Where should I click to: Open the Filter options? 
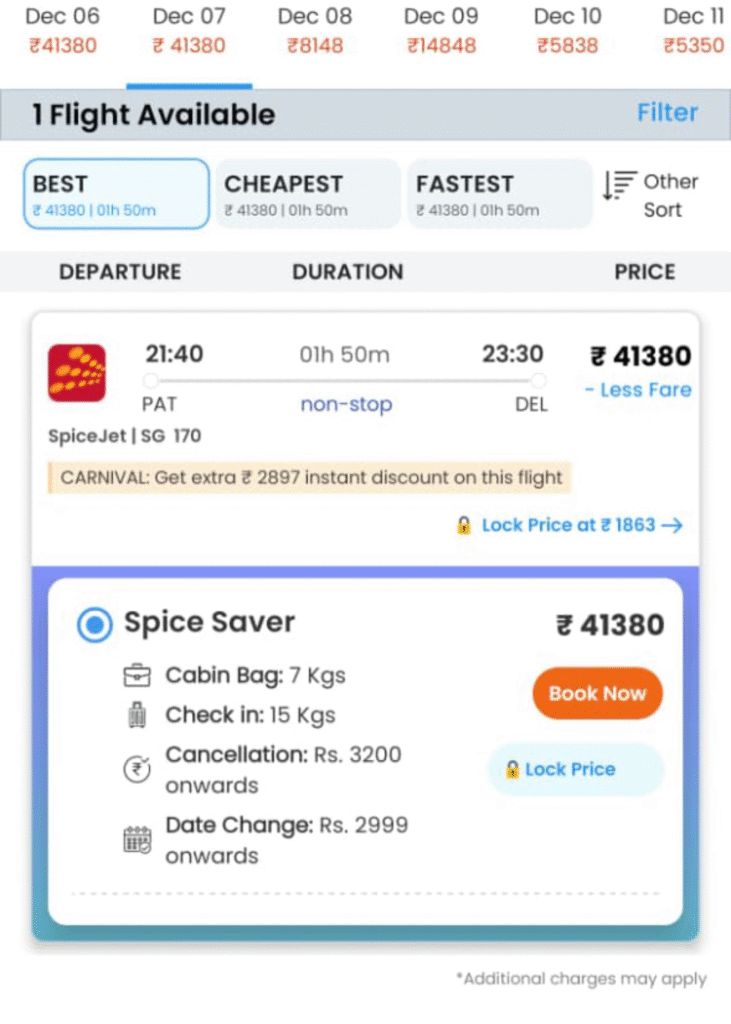pyautogui.click(x=667, y=113)
